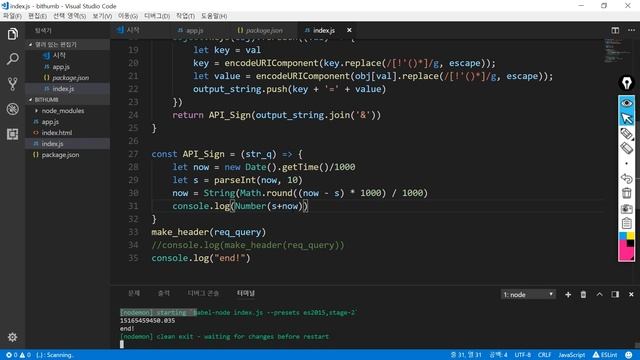Click the CRLF line ending indicator
Image resolution: width=640 pixels, height=360 pixels.
click(544, 355)
